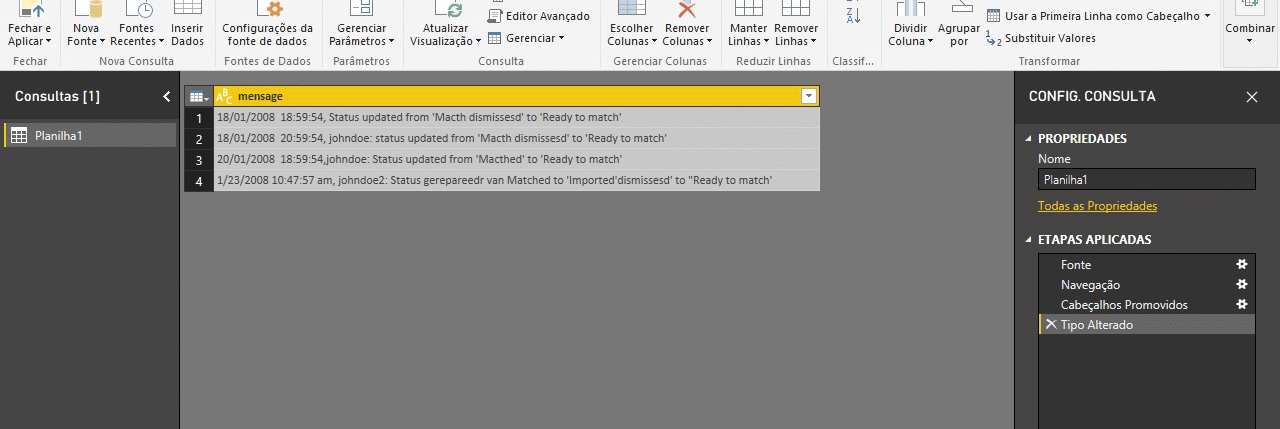This screenshot has width=1280, height=429.
Task: Collapse the Consultas pane with the chevron
Action: click(167, 97)
